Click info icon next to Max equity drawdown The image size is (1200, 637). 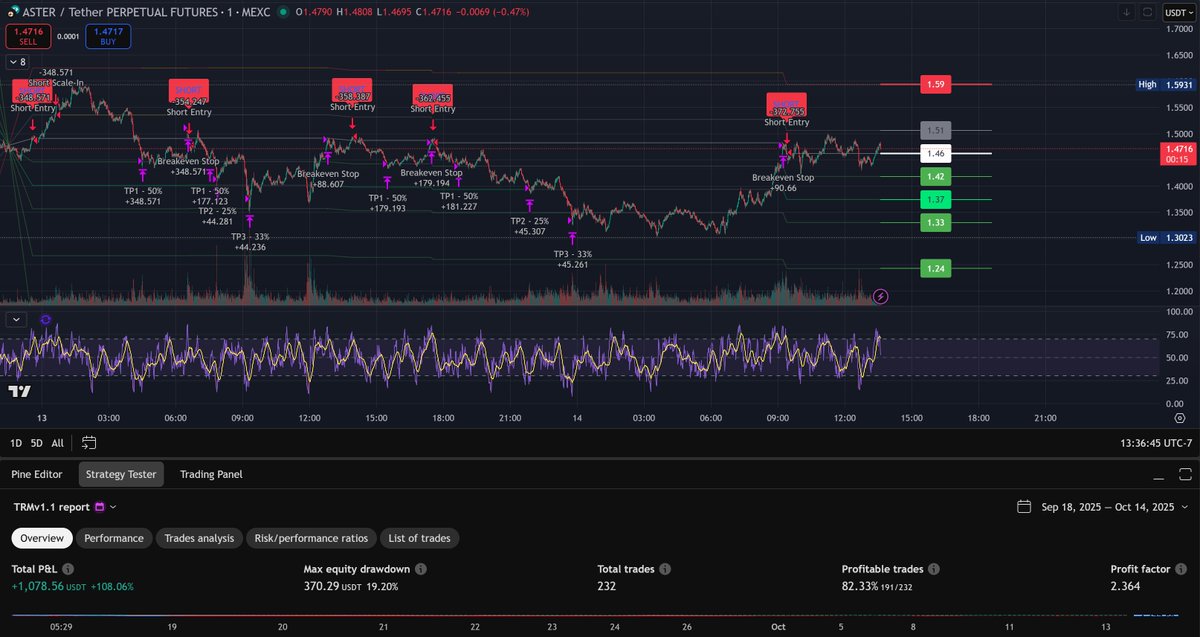(x=421, y=569)
